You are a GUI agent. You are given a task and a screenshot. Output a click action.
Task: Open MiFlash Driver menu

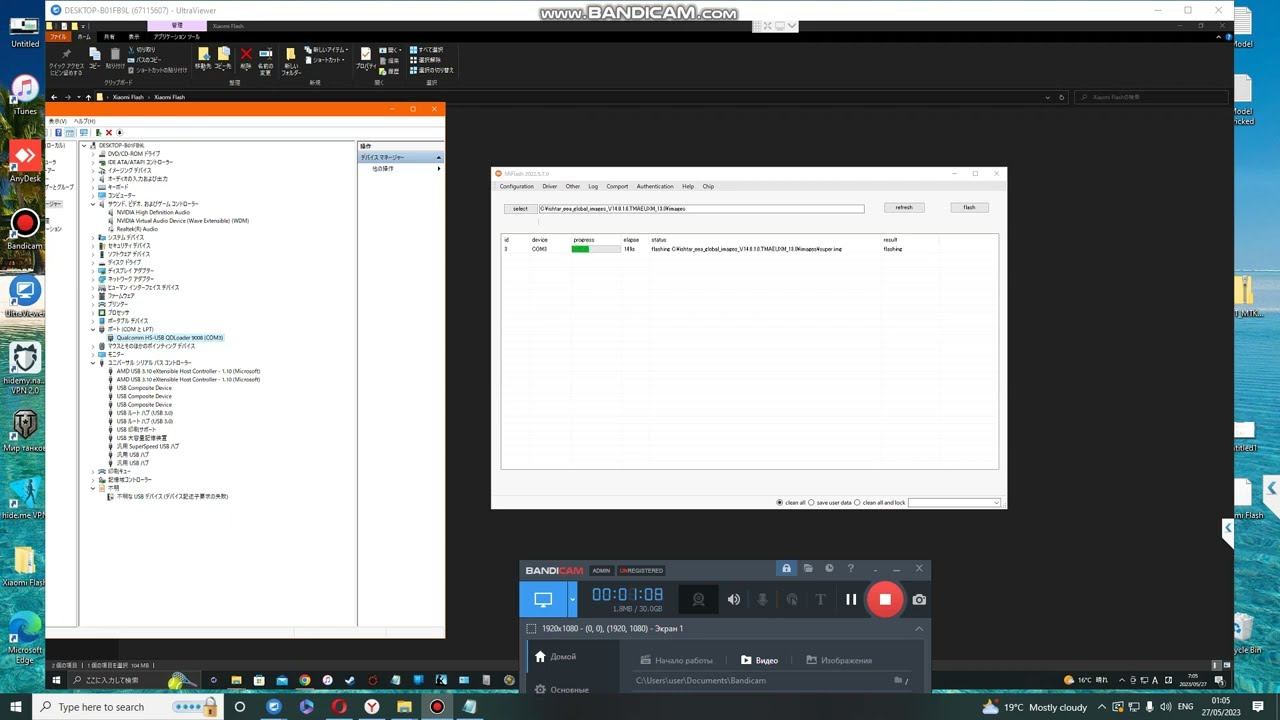[x=550, y=186]
